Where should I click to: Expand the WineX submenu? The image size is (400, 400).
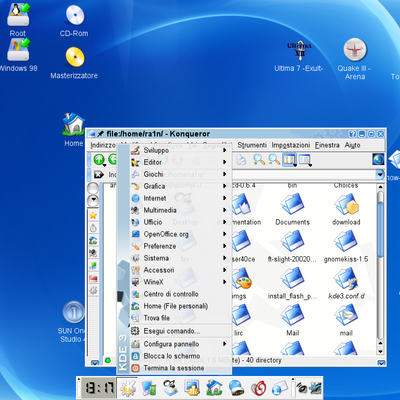pyautogui.click(x=180, y=282)
